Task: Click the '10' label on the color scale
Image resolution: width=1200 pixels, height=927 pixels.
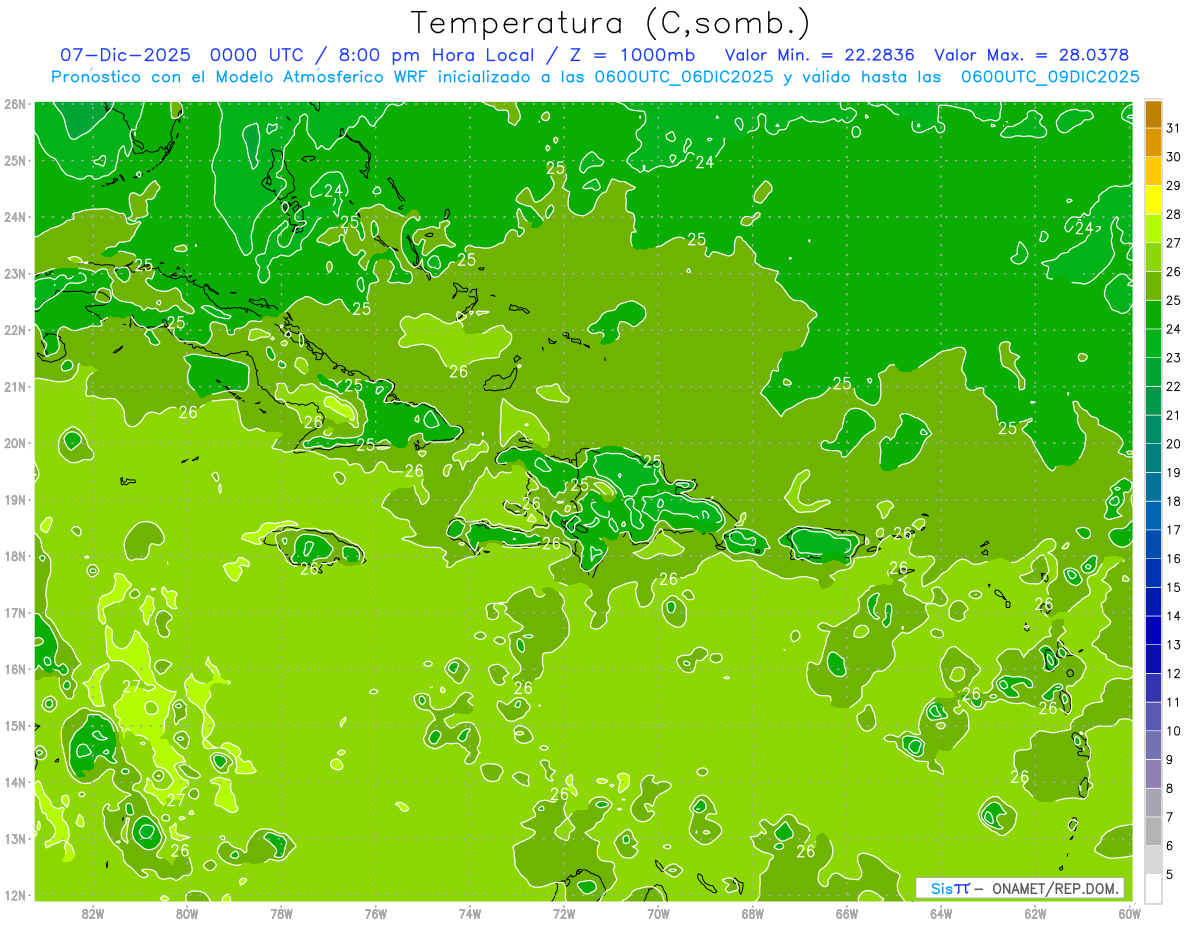Action: (1173, 731)
